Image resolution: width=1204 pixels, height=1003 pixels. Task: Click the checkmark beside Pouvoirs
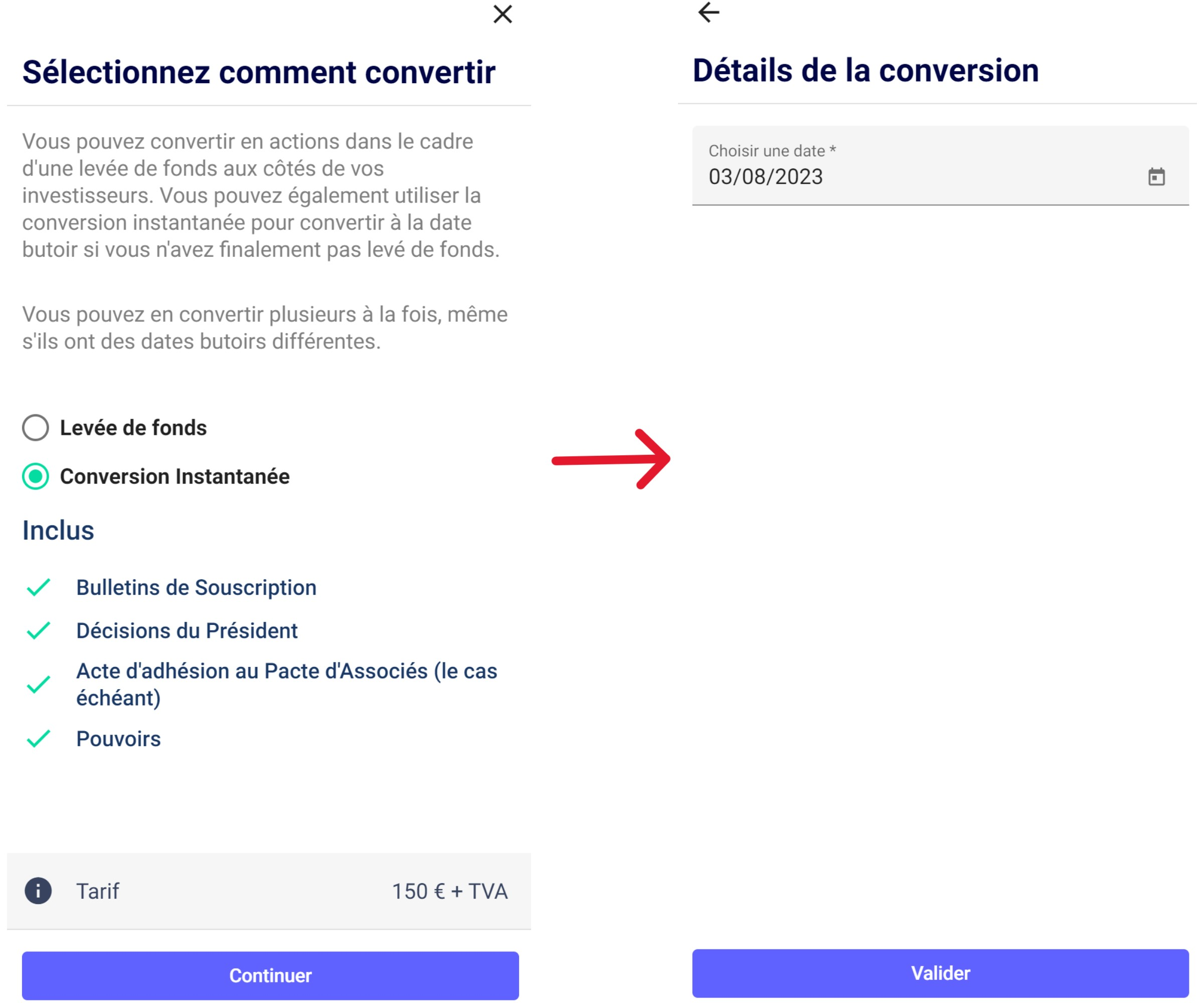coord(39,739)
